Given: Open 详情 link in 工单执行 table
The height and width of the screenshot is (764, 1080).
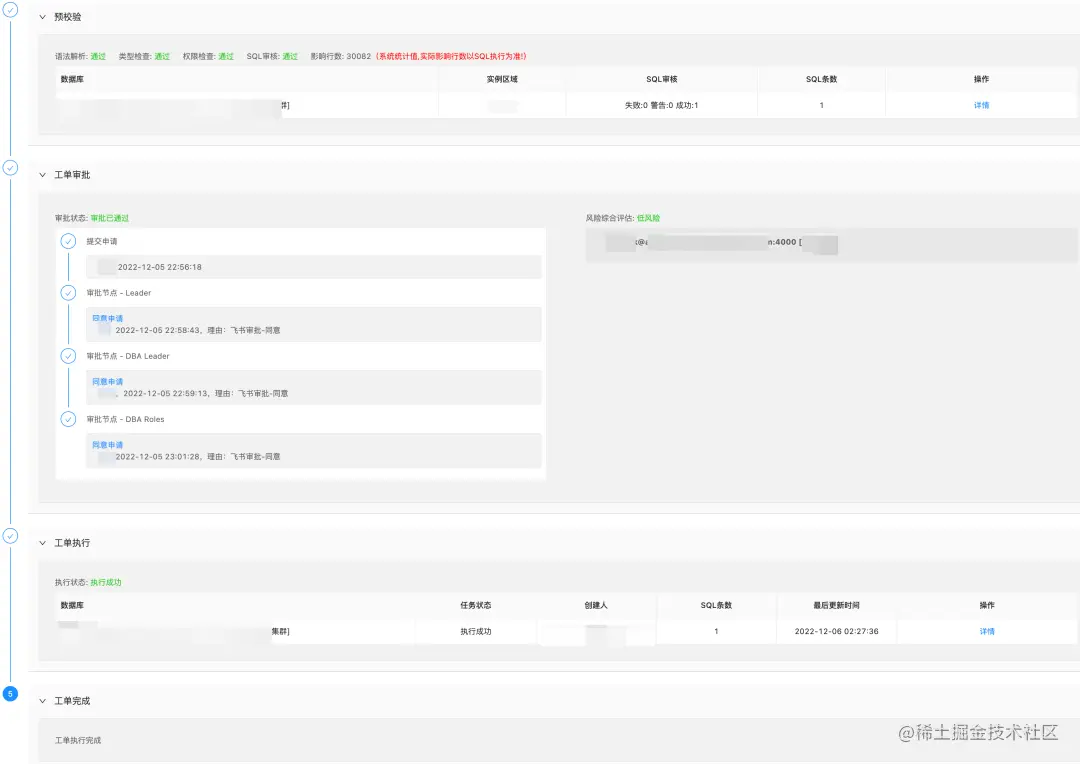Looking at the screenshot, I should [987, 631].
